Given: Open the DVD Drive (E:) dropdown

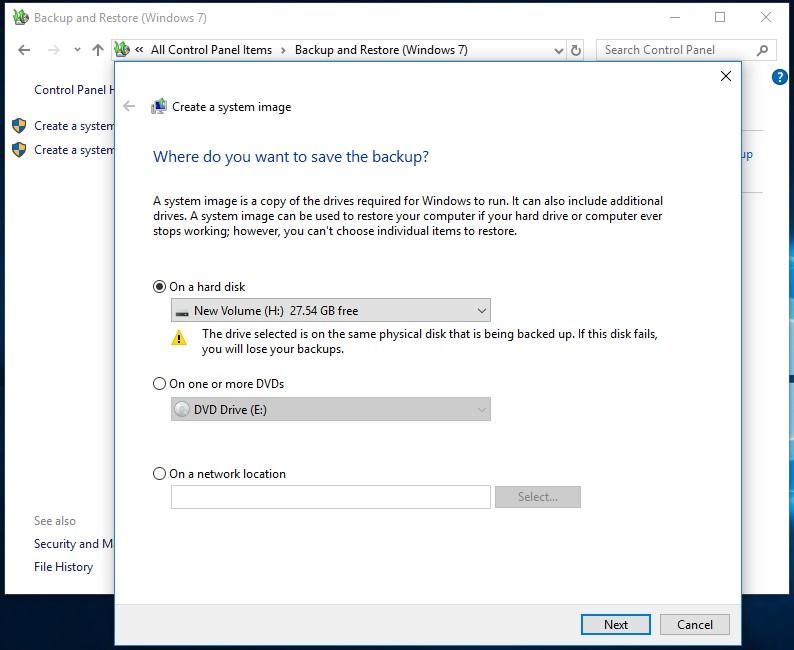Looking at the screenshot, I should pyautogui.click(x=331, y=409).
